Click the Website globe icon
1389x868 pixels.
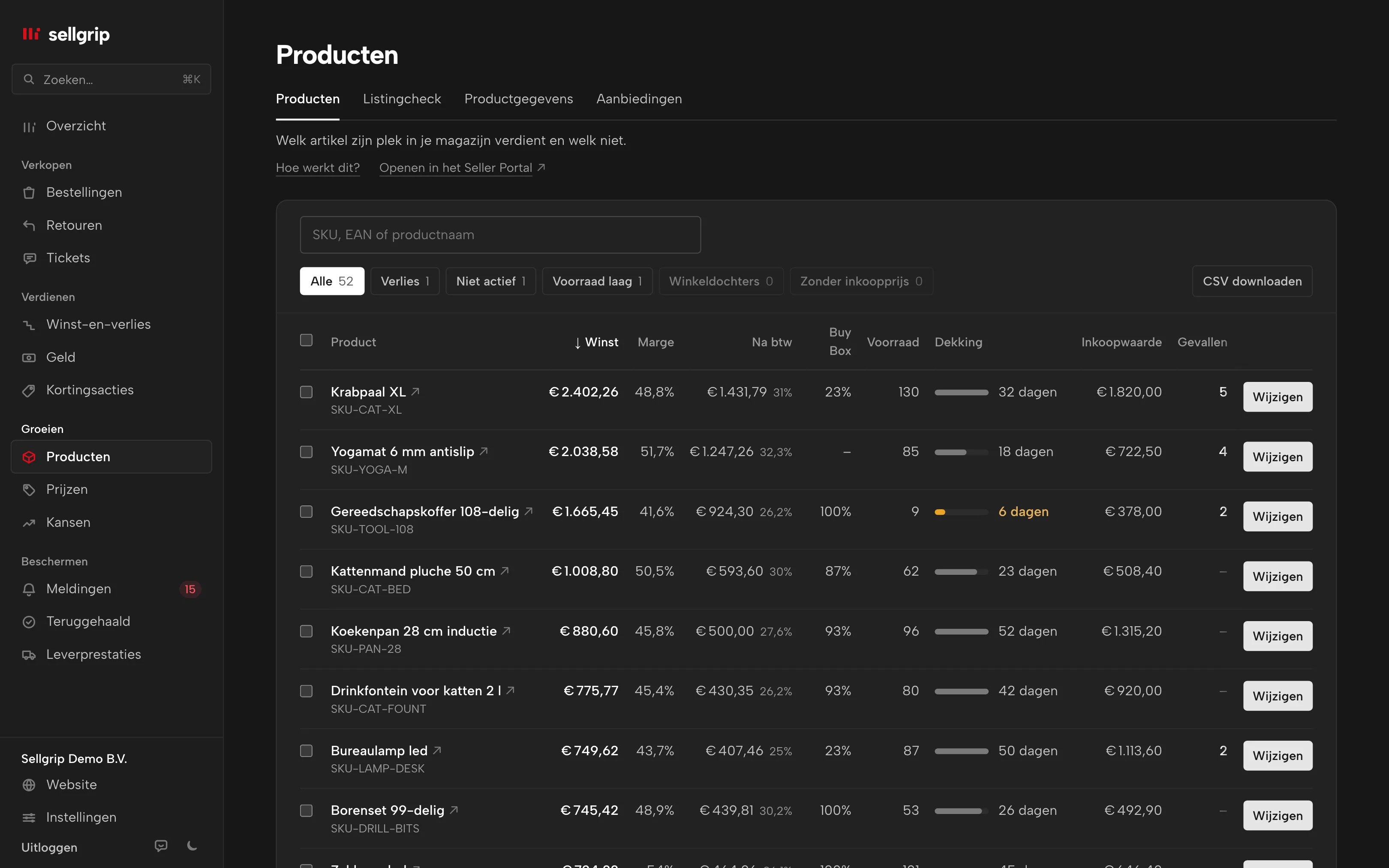pos(29,785)
